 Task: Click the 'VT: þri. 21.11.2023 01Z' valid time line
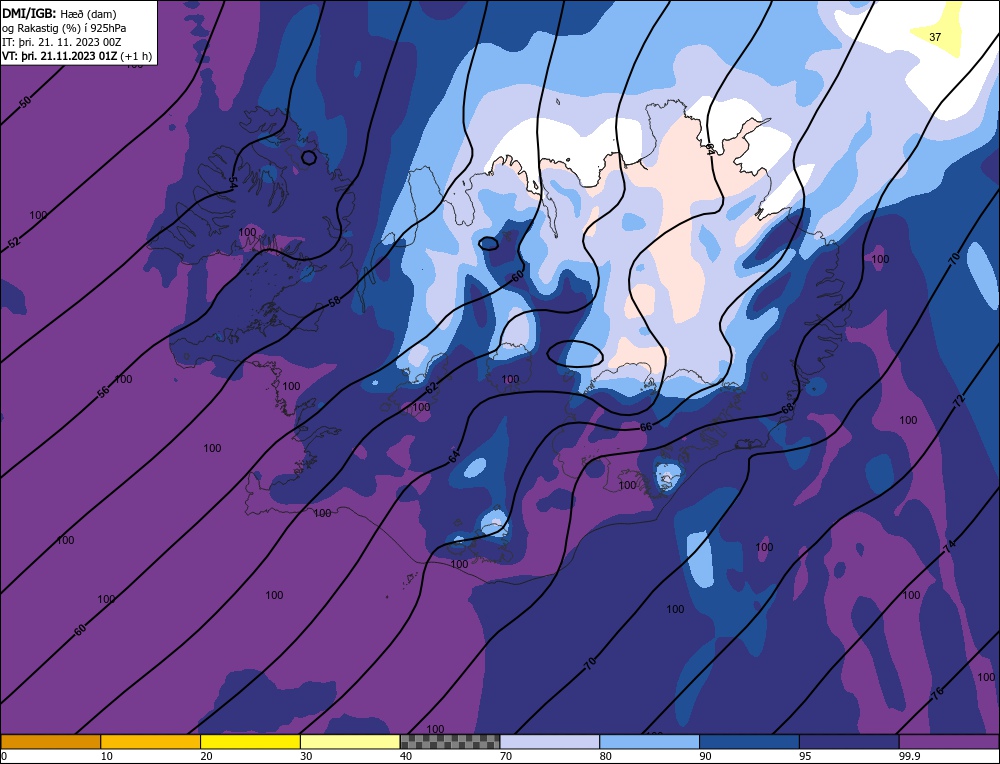tap(77, 56)
